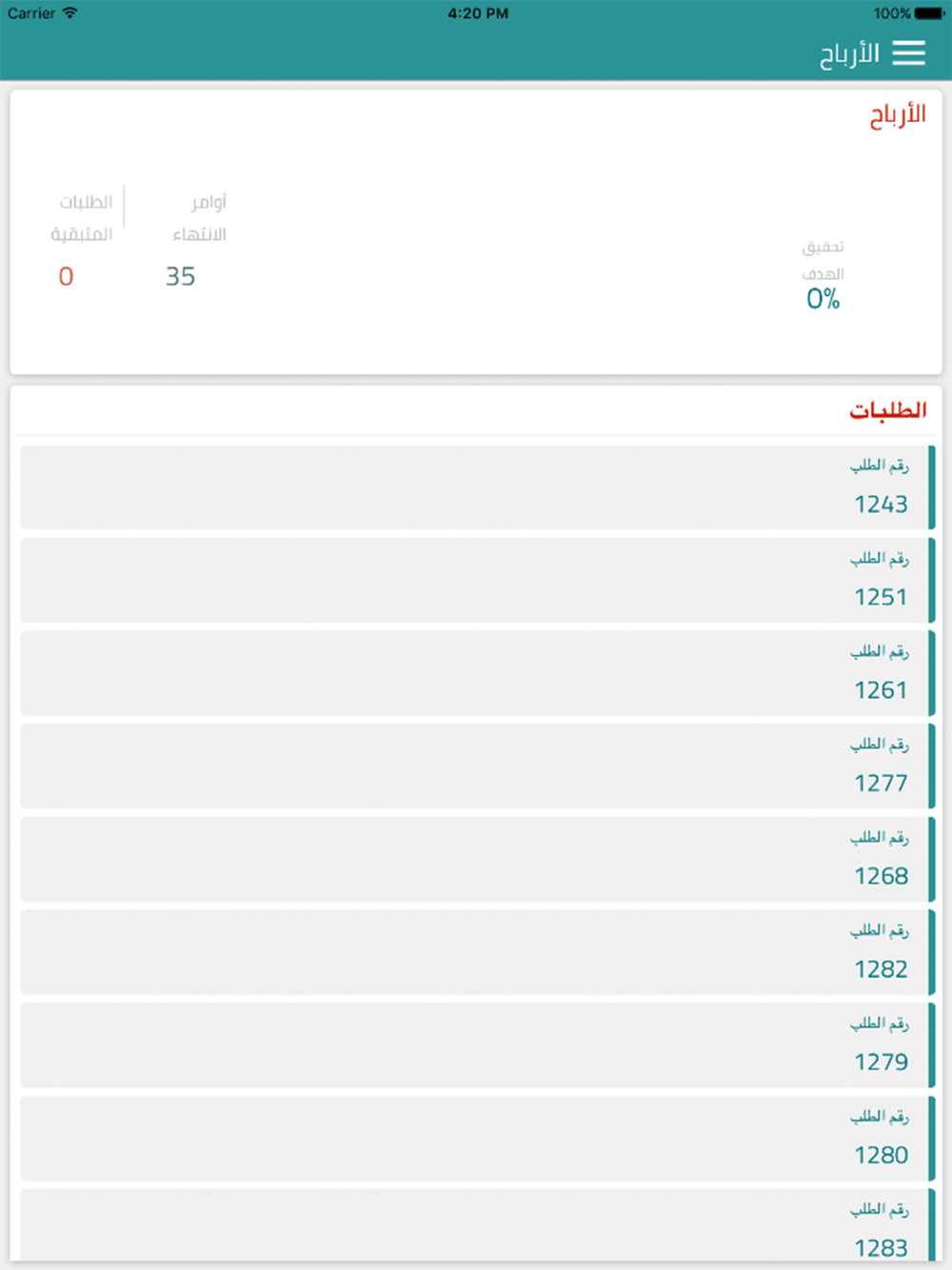Open order number 1282

(x=478, y=952)
